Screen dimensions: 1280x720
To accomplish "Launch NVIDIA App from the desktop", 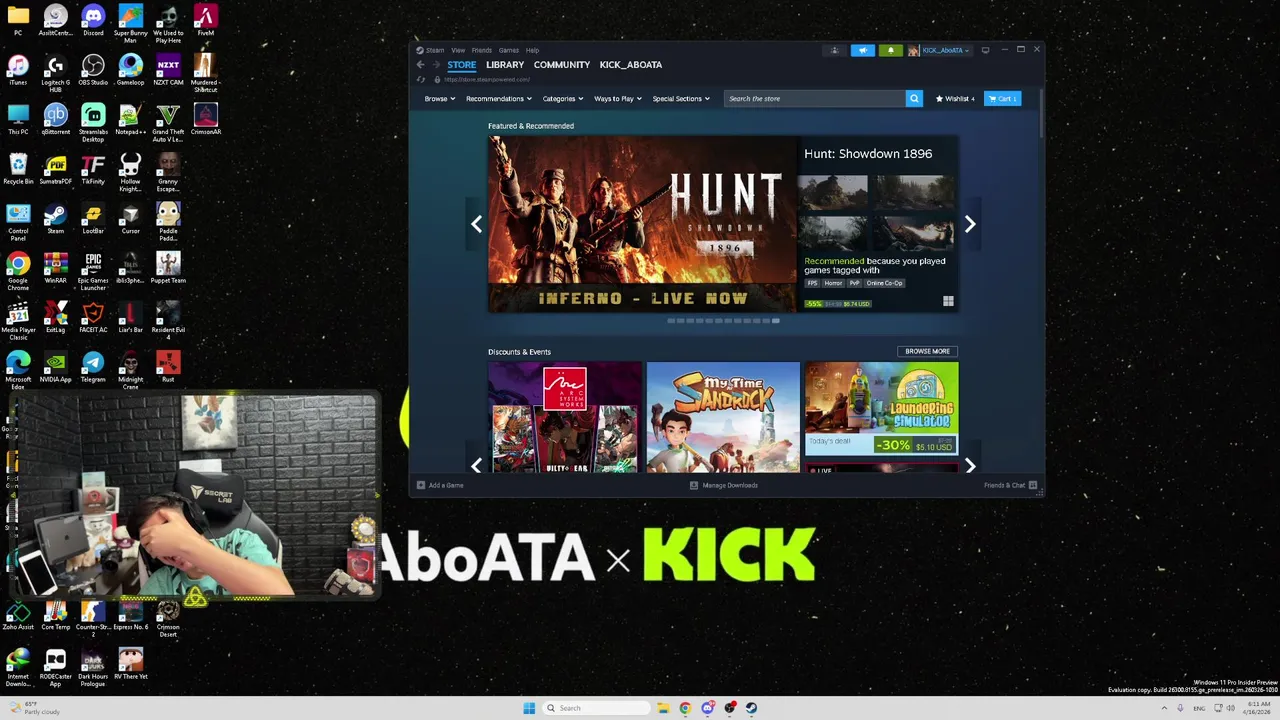I will pyautogui.click(x=55, y=366).
